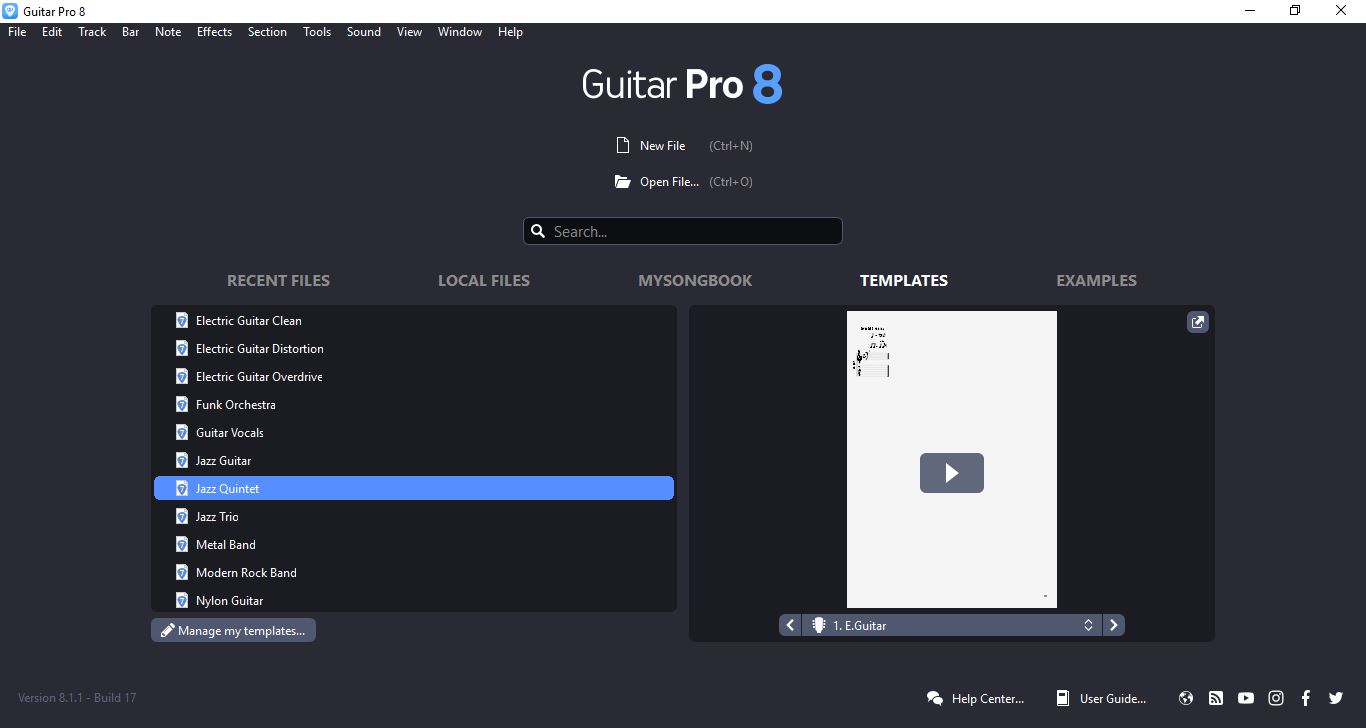Click file icon beside Funk Orchestra
This screenshot has height=728, width=1366.
182,405
